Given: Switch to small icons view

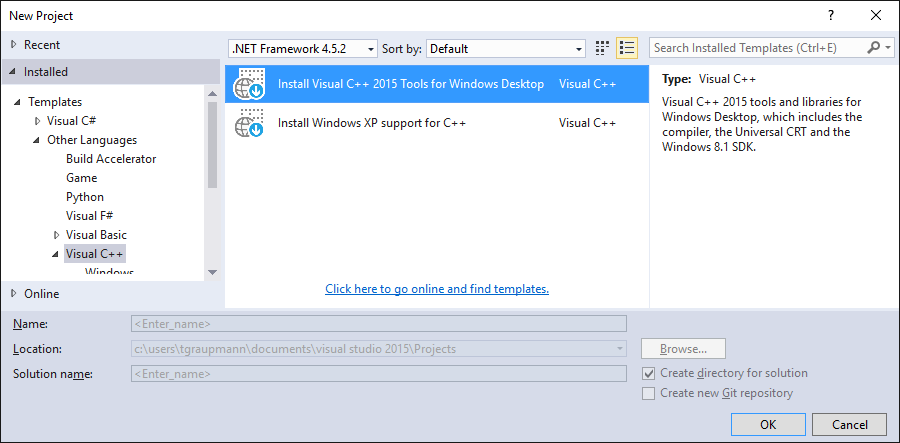Looking at the screenshot, I should pos(602,48).
